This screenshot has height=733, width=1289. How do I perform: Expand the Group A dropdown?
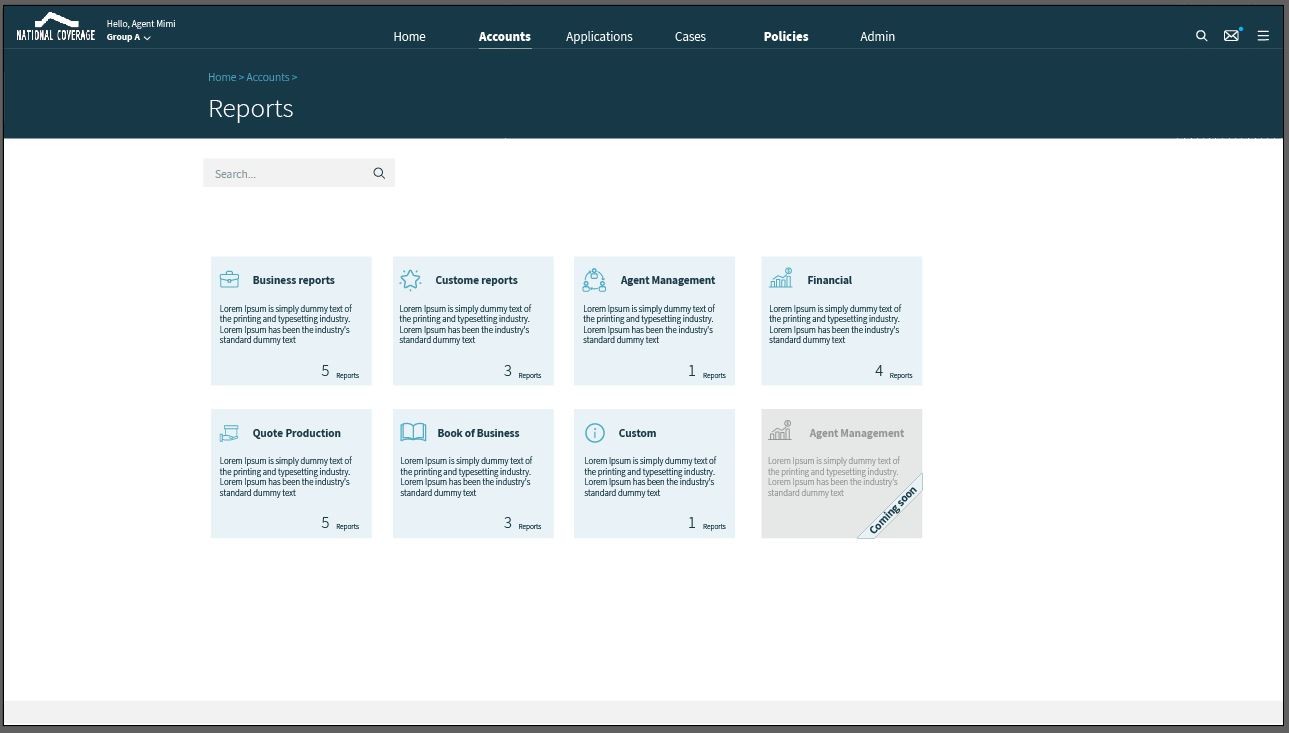[129, 38]
